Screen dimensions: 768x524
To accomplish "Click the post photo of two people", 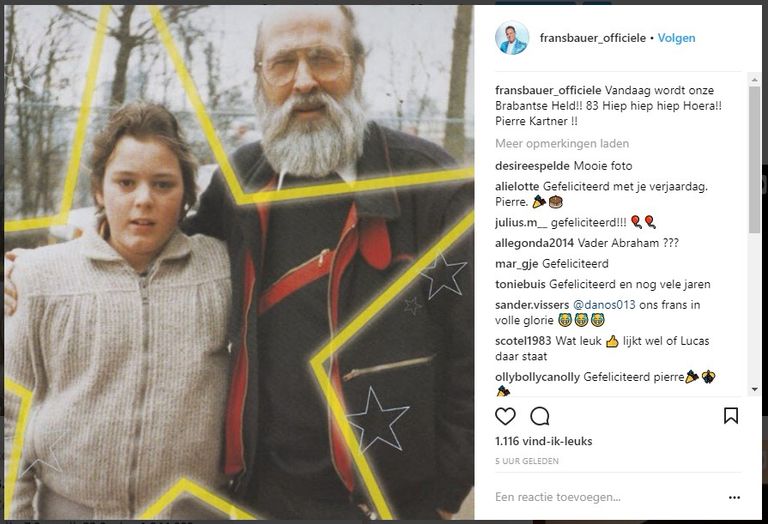I will tap(239, 262).
